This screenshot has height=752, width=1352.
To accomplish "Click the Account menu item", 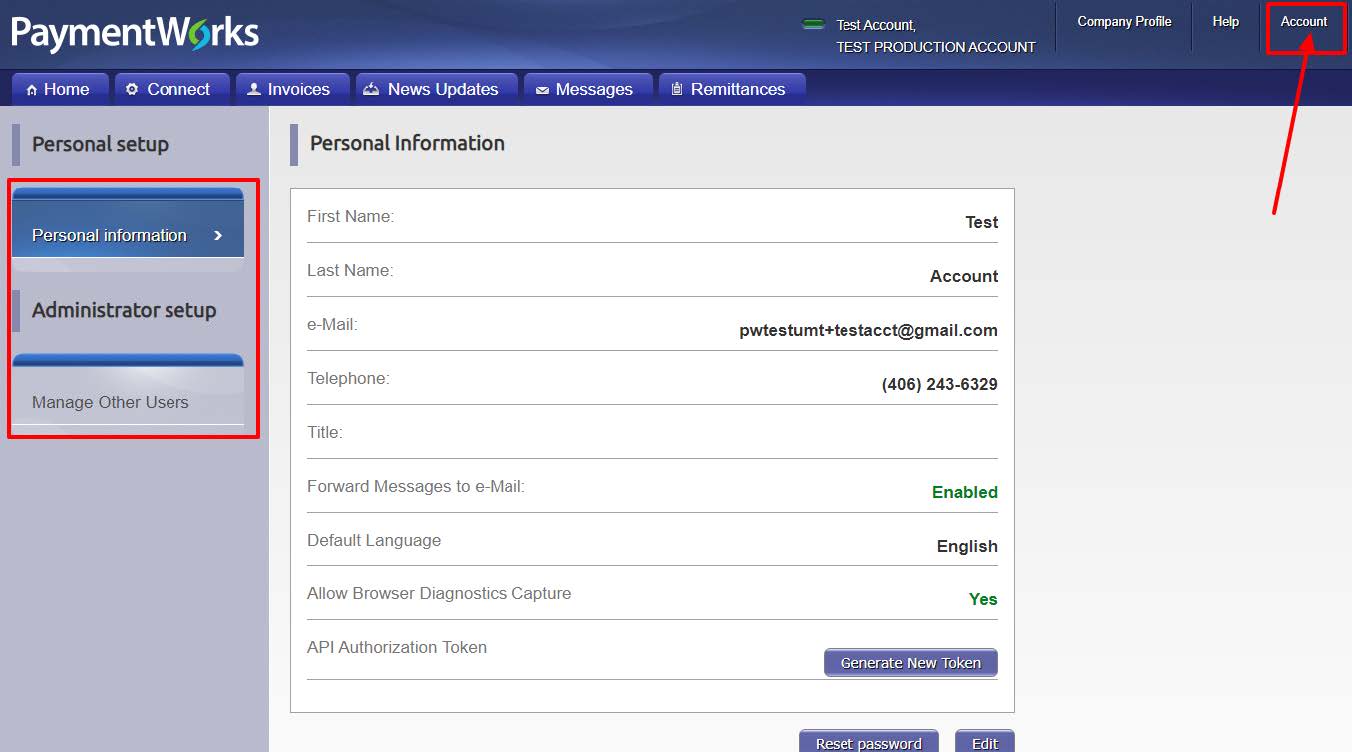I will pyautogui.click(x=1304, y=21).
